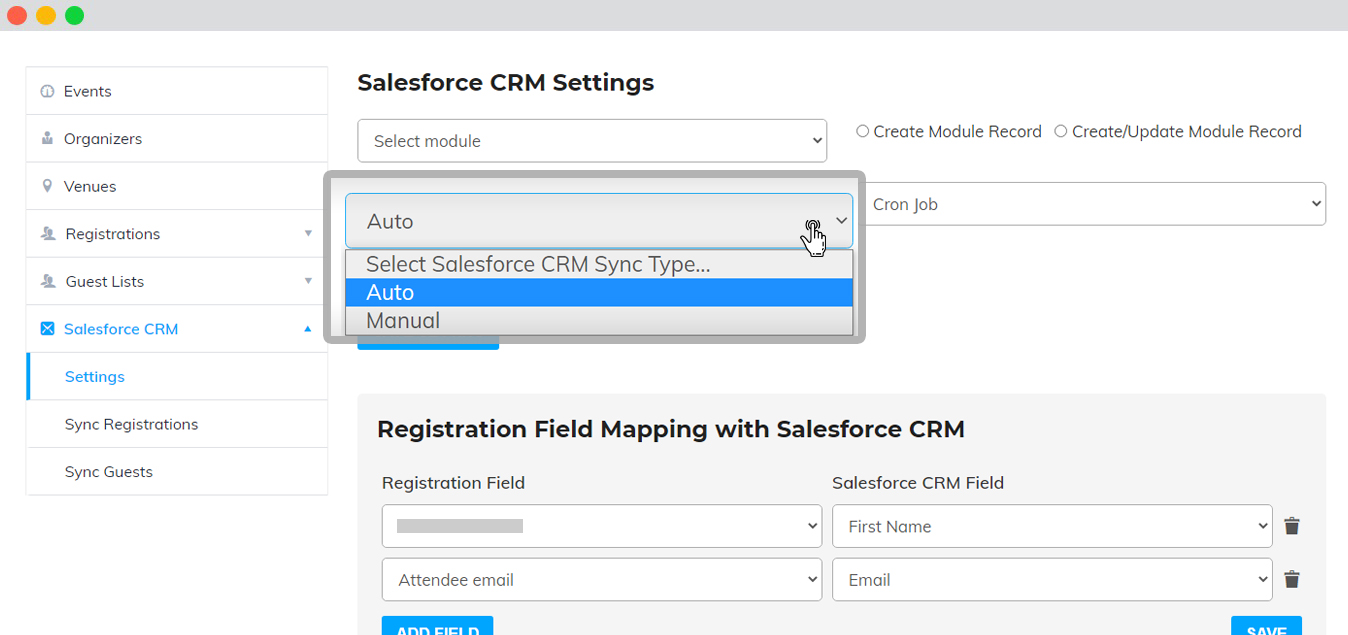Open the Email CRM field dropdown
The image size is (1348, 635).
(x=1052, y=579)
